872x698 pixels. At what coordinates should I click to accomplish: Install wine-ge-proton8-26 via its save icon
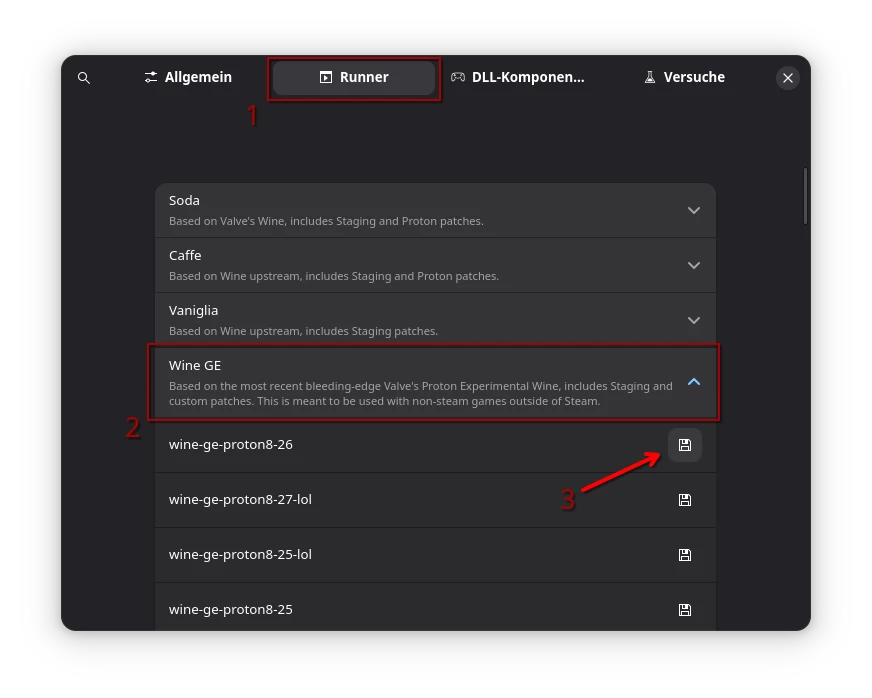(x=685, y=445)
